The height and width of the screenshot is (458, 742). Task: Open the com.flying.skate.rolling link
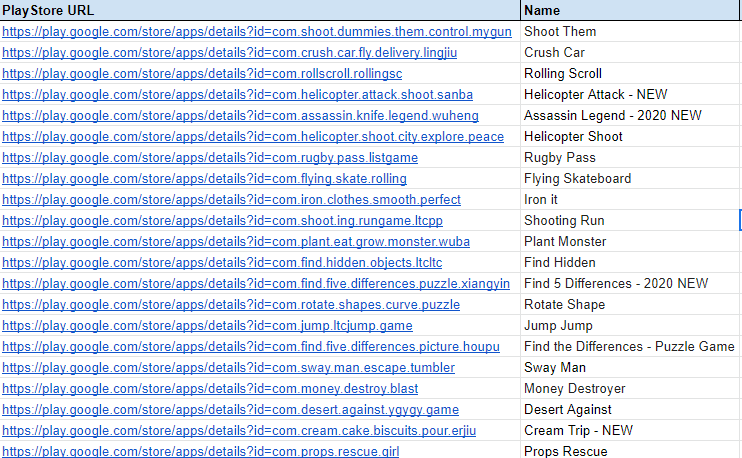tap(204, 178)
